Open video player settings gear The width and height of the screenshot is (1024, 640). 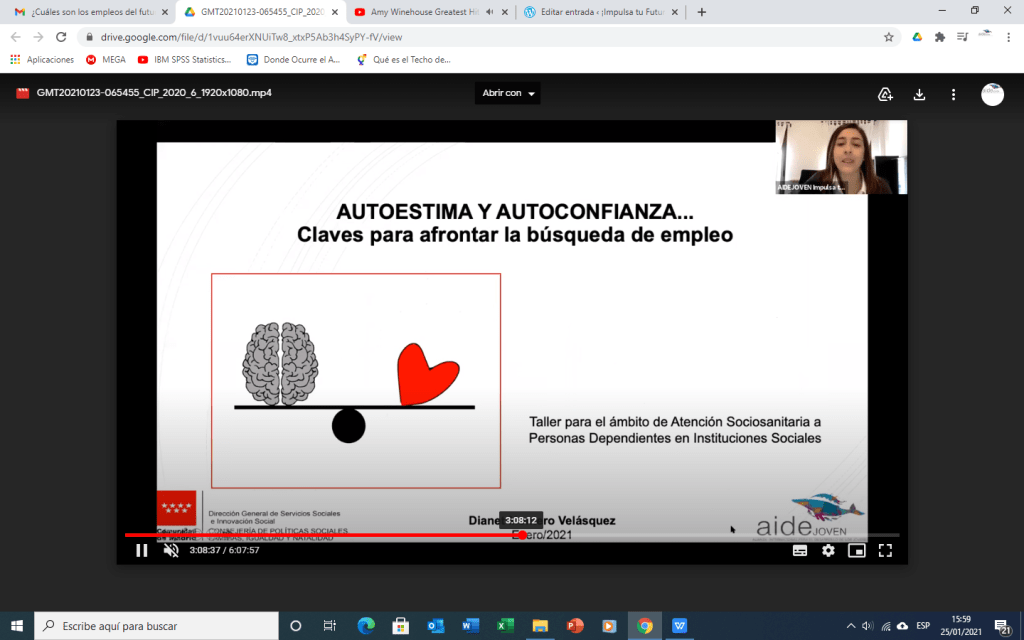coord(828,550)
